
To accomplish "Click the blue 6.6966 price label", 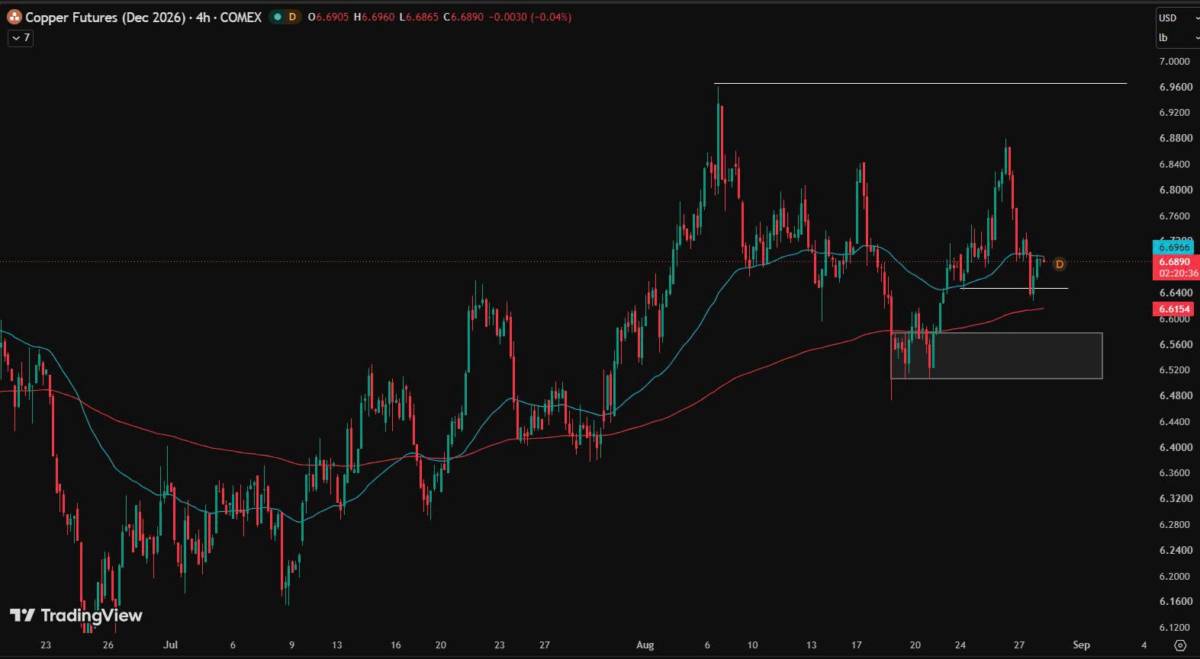I will point(1173,246).
